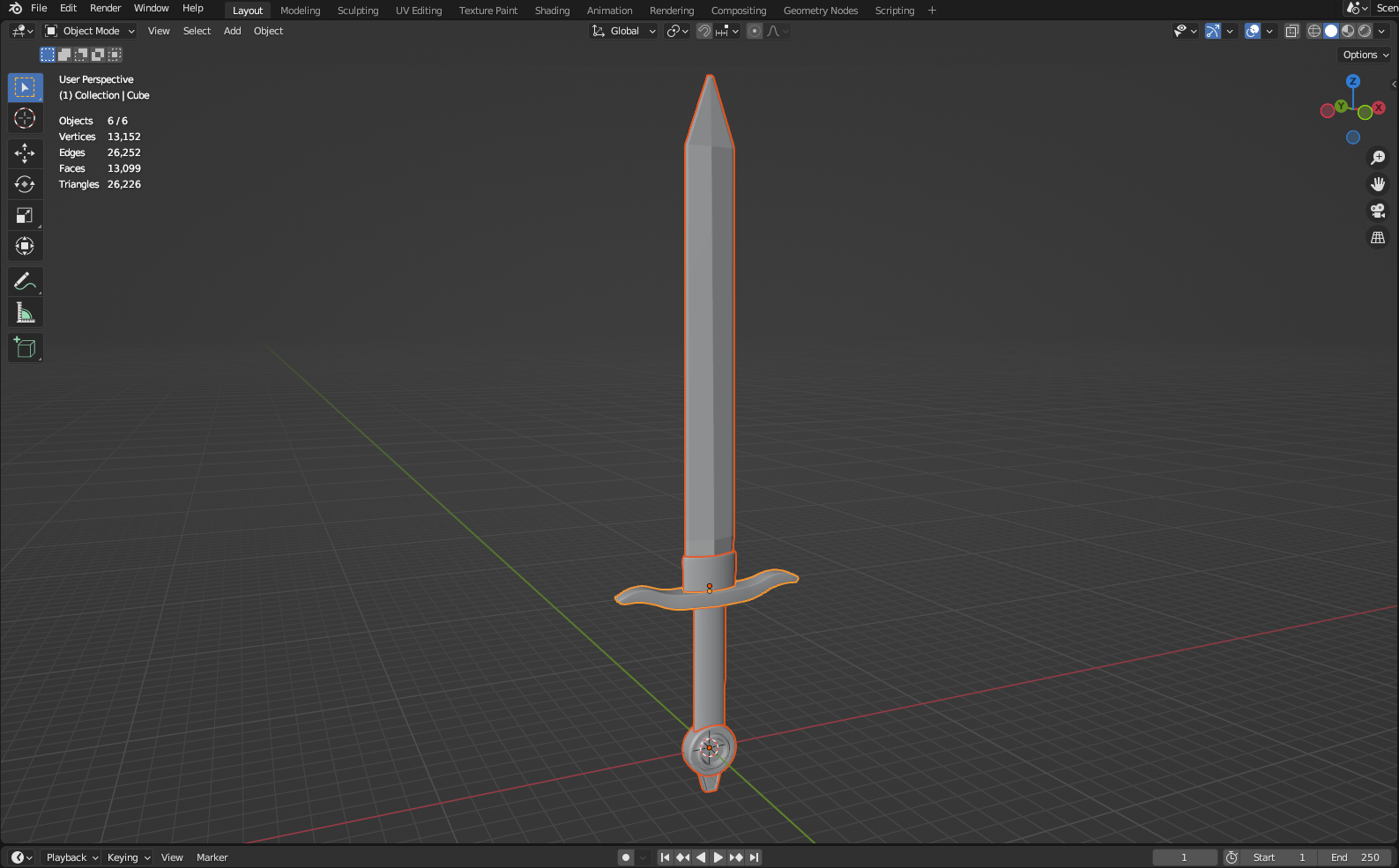Viewport: 1399px width, 868px height.
Task: Open object visibility and selectability dropdown
Action: [x=1186, y=31]
